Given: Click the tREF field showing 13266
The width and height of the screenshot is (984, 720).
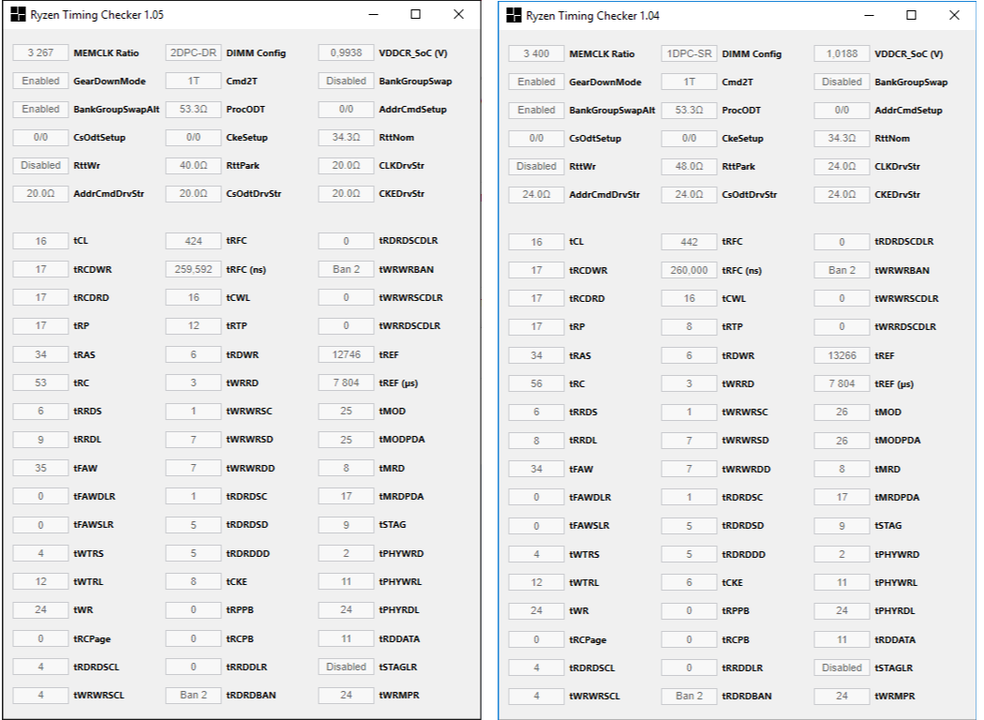Looking at the screenshot, I should click(x=842, y=355).
